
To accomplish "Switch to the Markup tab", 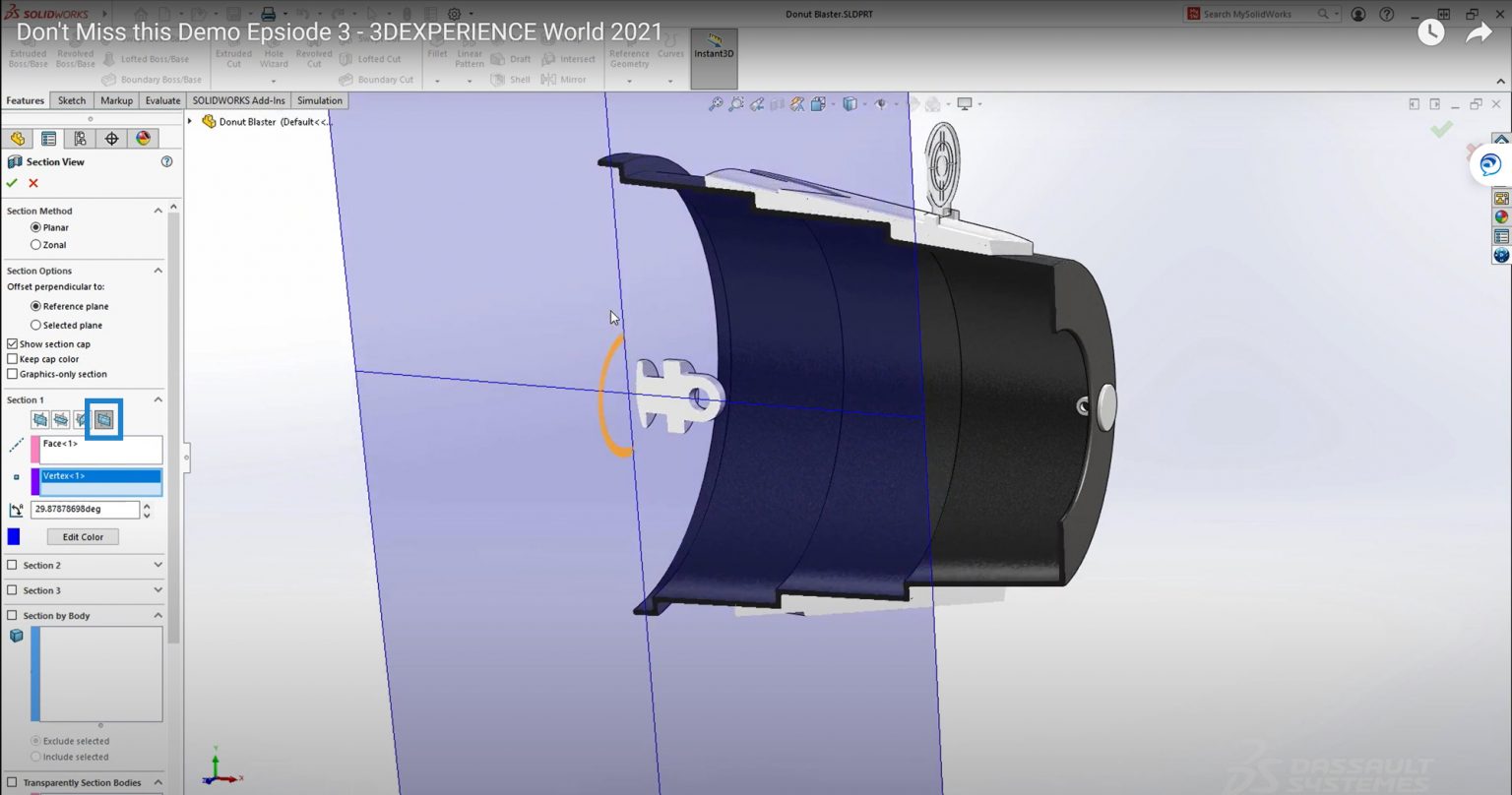I will pyautogui.click(x=117, y=100).
